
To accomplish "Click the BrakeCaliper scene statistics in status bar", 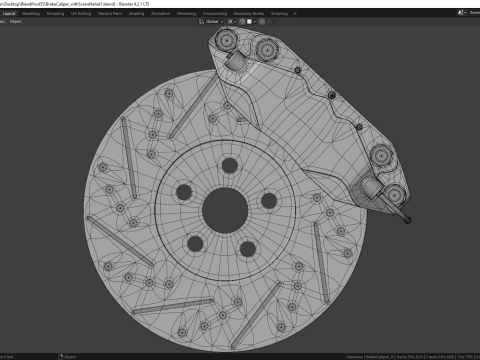I will point(413,357).
